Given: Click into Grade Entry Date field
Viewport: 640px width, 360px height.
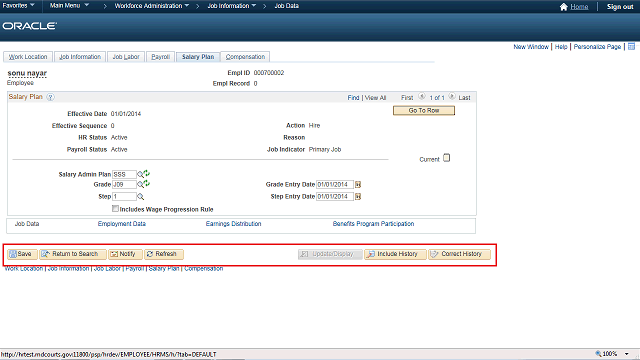Looking at the screenshot, I should point(335,184).
